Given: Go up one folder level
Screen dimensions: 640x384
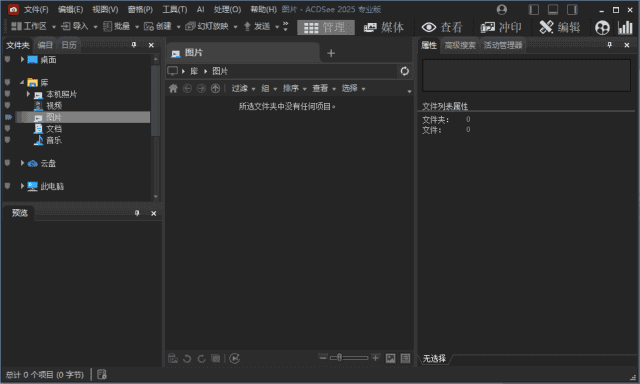Looking at the screenshot, I should pos(216,88).
